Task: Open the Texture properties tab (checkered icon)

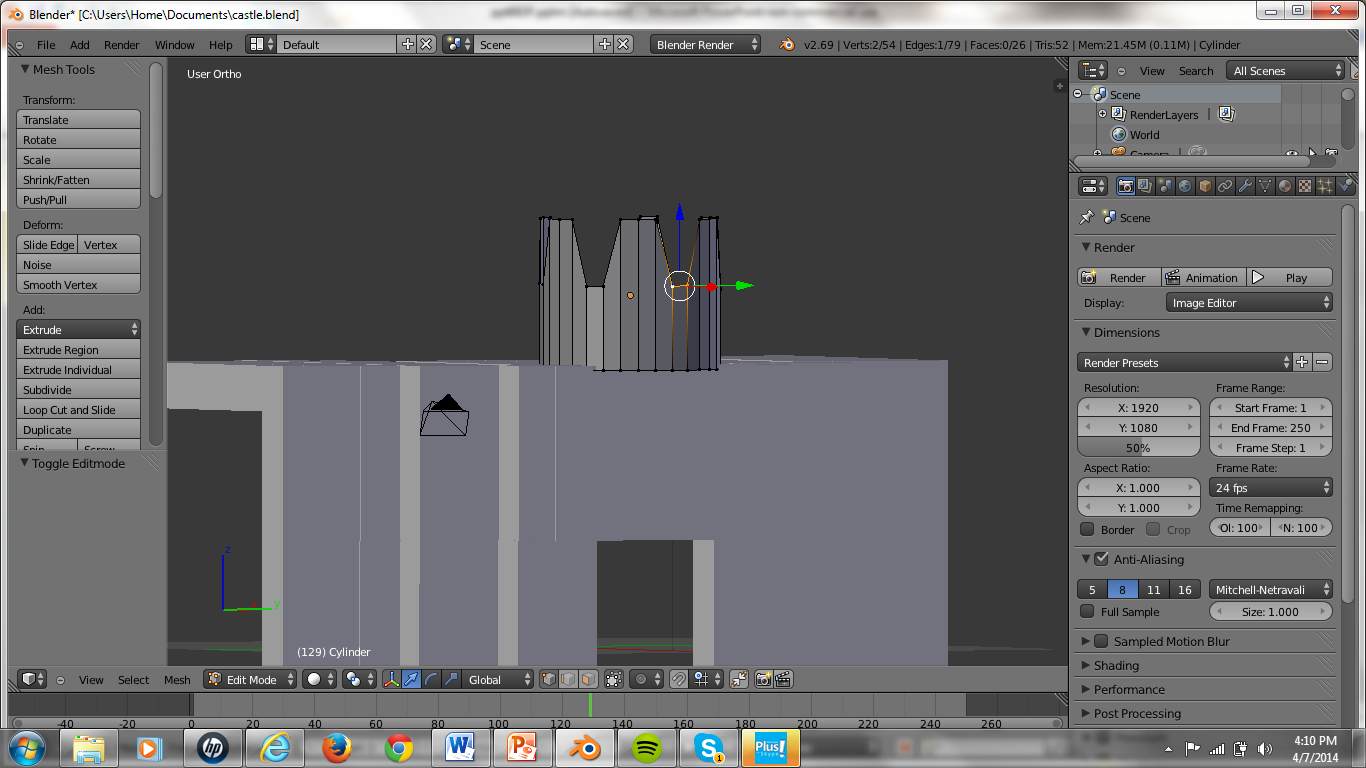Action: point(1305,187)
